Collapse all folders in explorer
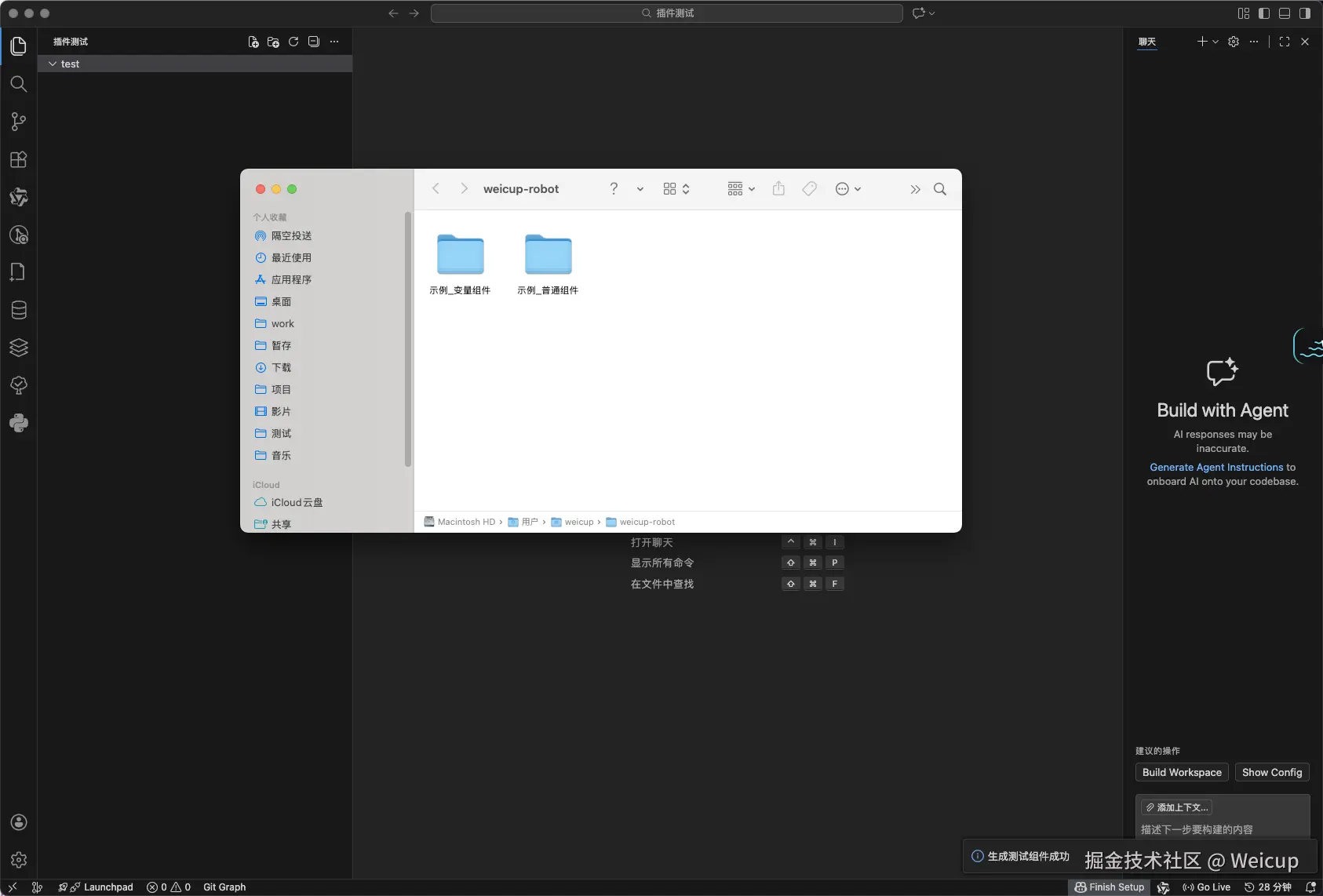Image resolution: width=1323 pixels, height=896 pixels. [x=314, y=42]
